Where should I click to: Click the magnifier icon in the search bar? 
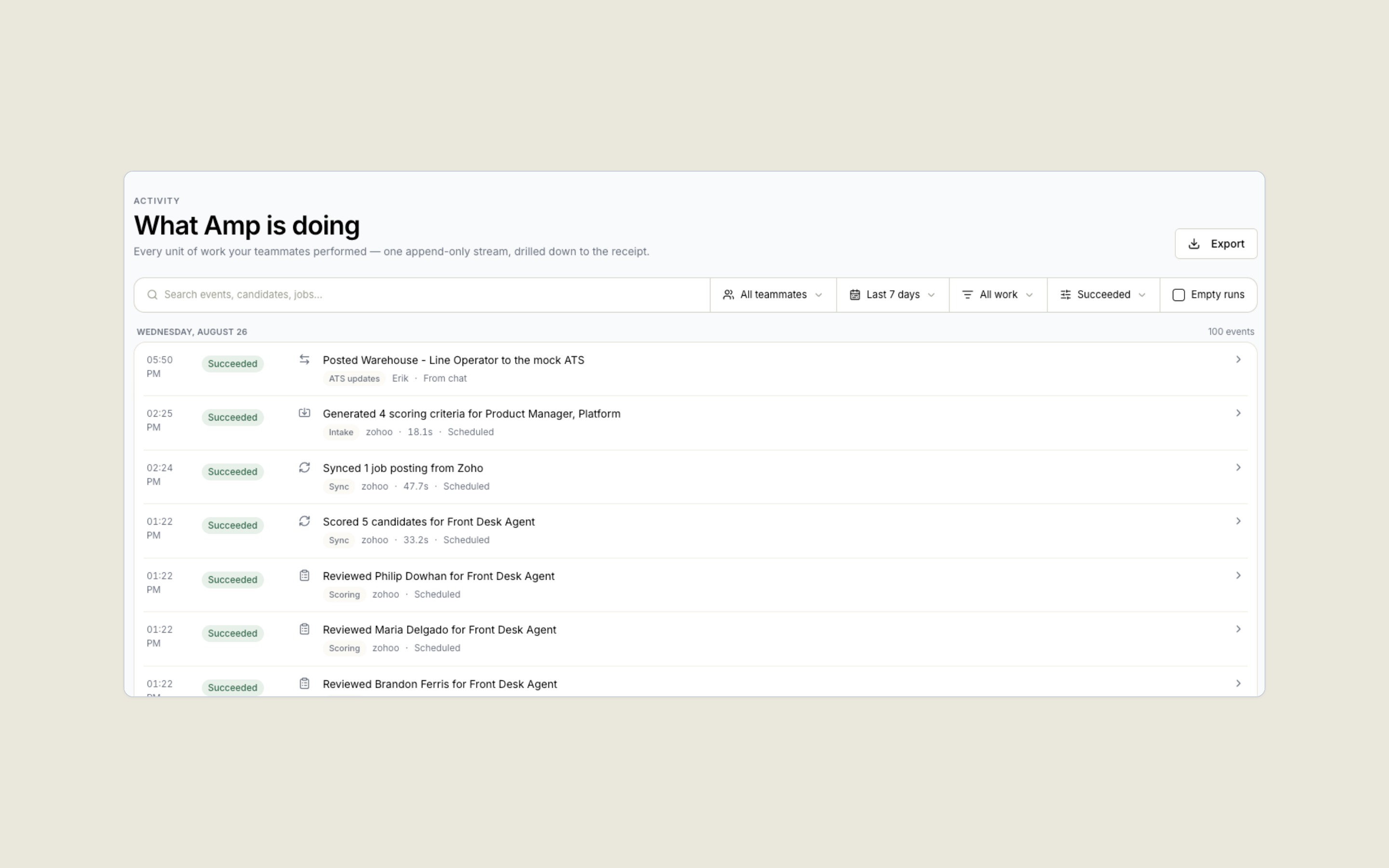(x=152, y=295)
